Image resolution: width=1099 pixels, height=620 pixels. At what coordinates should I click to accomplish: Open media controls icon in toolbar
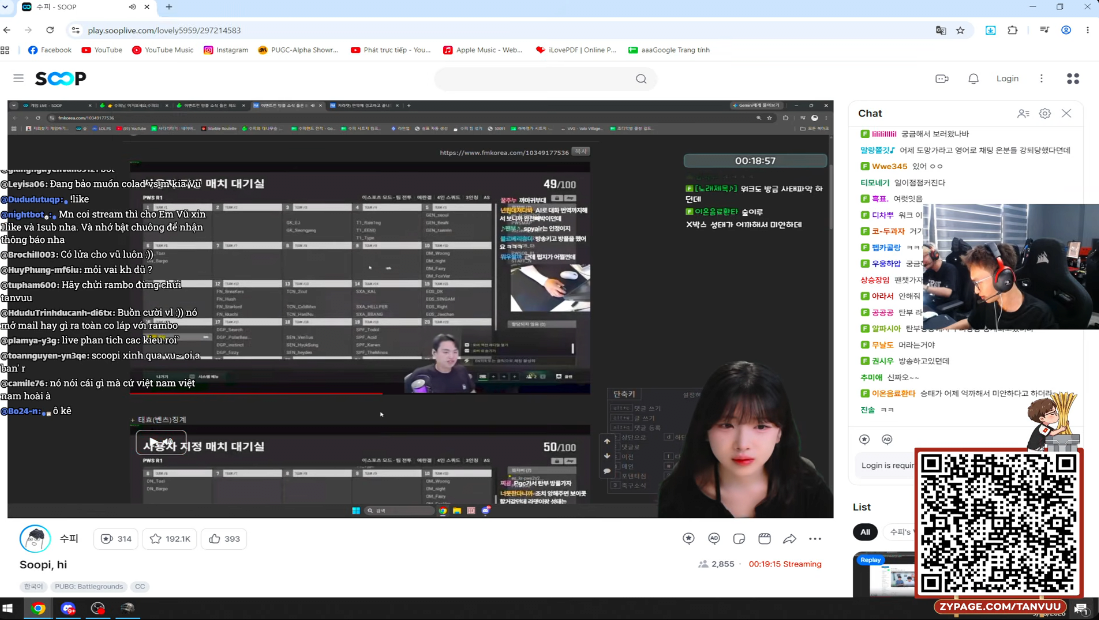tap(1044, 30)
